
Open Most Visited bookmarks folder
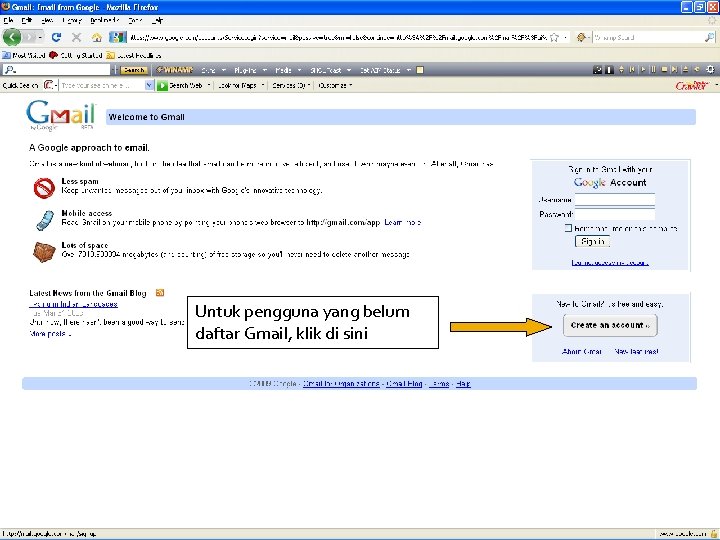[24, 55]
